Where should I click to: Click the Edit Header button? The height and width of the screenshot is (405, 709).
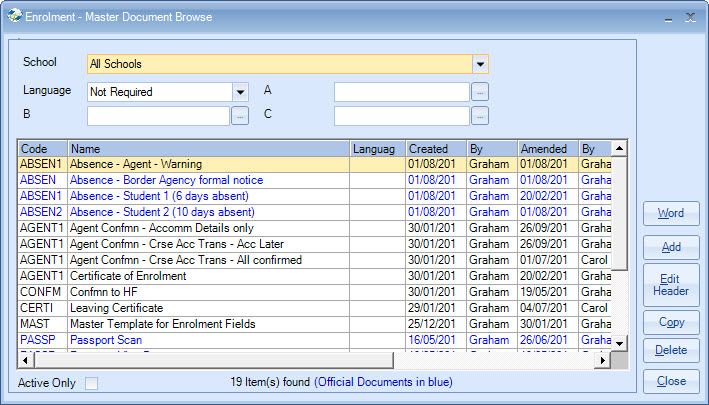click(671, 285)
